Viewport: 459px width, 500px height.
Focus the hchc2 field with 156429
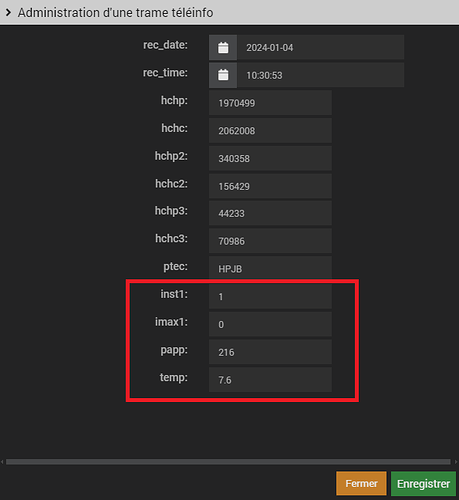[x=270, y=186]
